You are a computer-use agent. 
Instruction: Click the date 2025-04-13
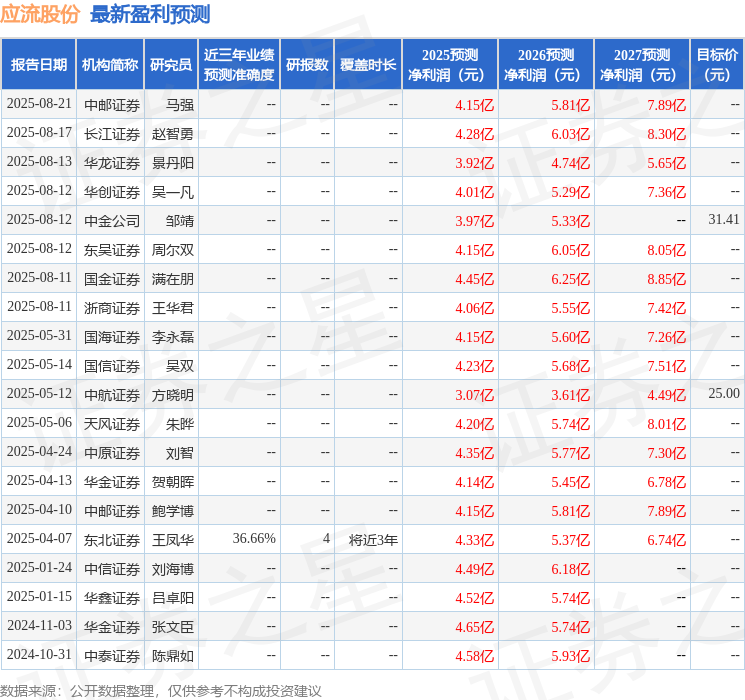coord(39,480)
